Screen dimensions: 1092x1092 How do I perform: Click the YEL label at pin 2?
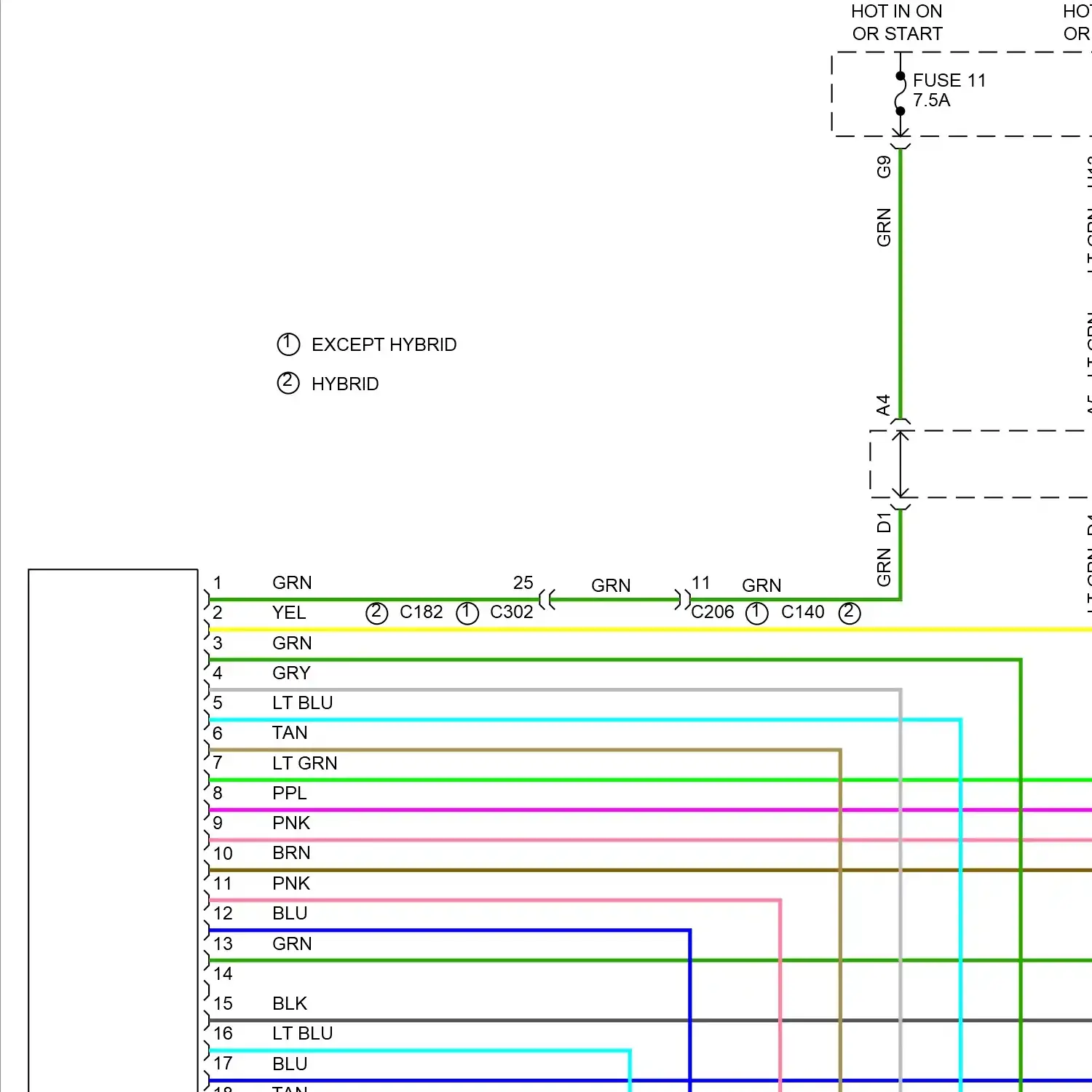[x=289, y=613]
